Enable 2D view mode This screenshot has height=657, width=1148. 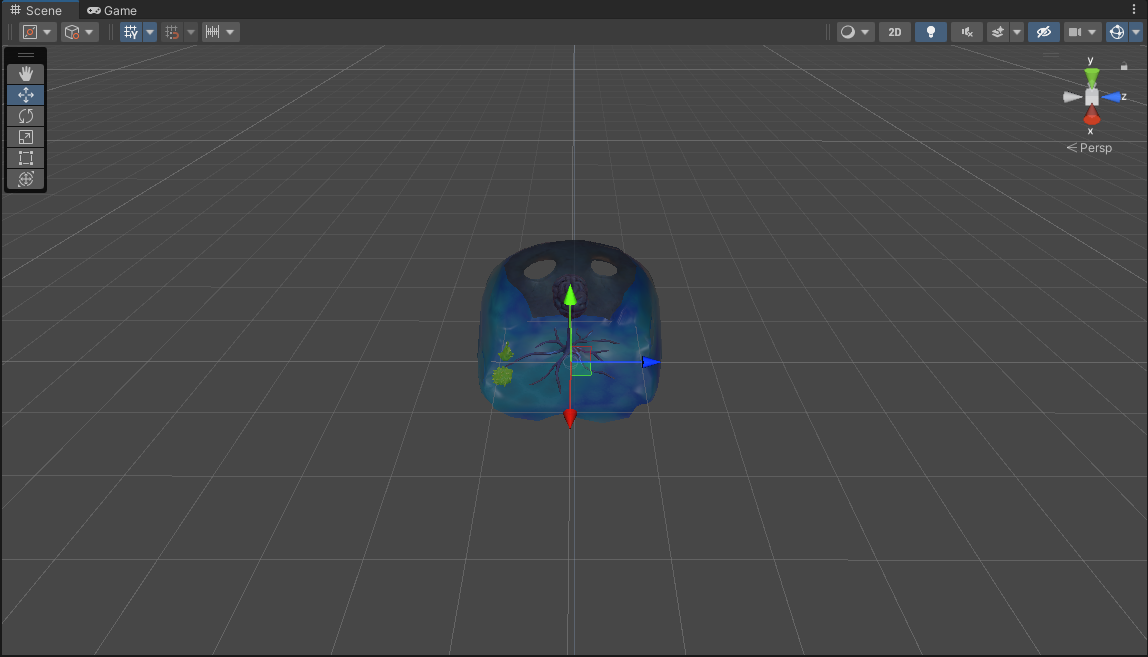(895, 32)
